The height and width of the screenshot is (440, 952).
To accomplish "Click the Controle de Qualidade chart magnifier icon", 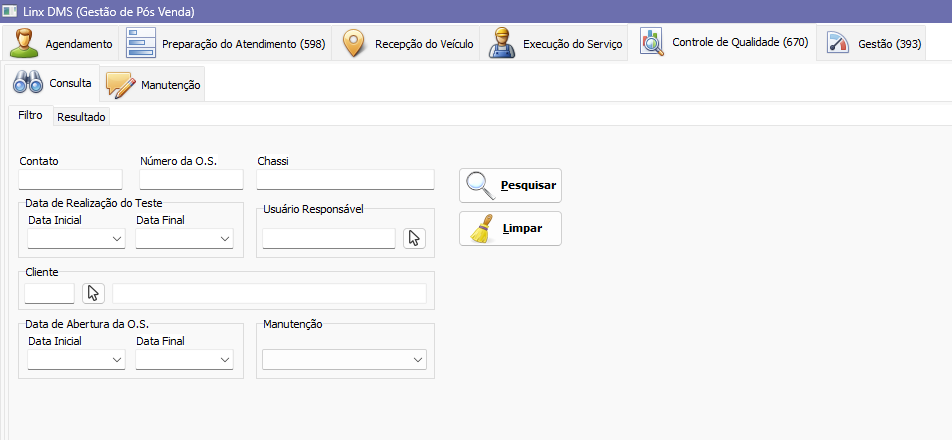I will pos(652,43).
